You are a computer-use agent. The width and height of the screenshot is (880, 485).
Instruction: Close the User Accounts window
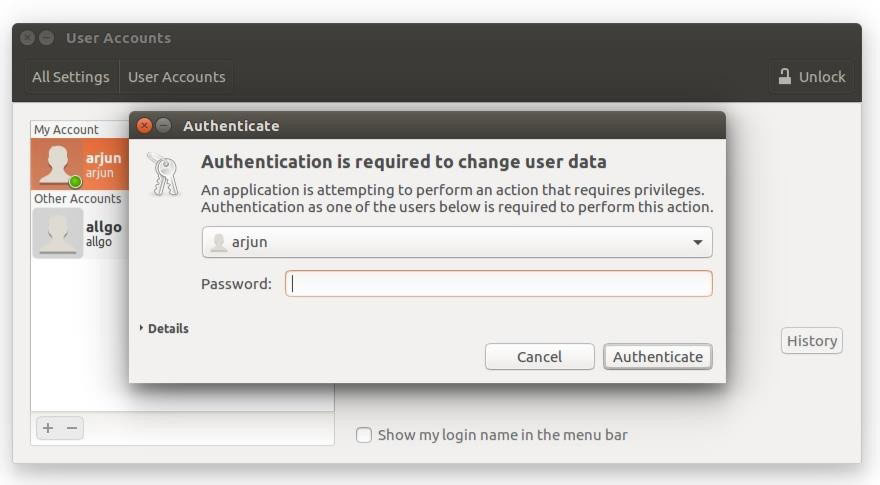(27, 38)
